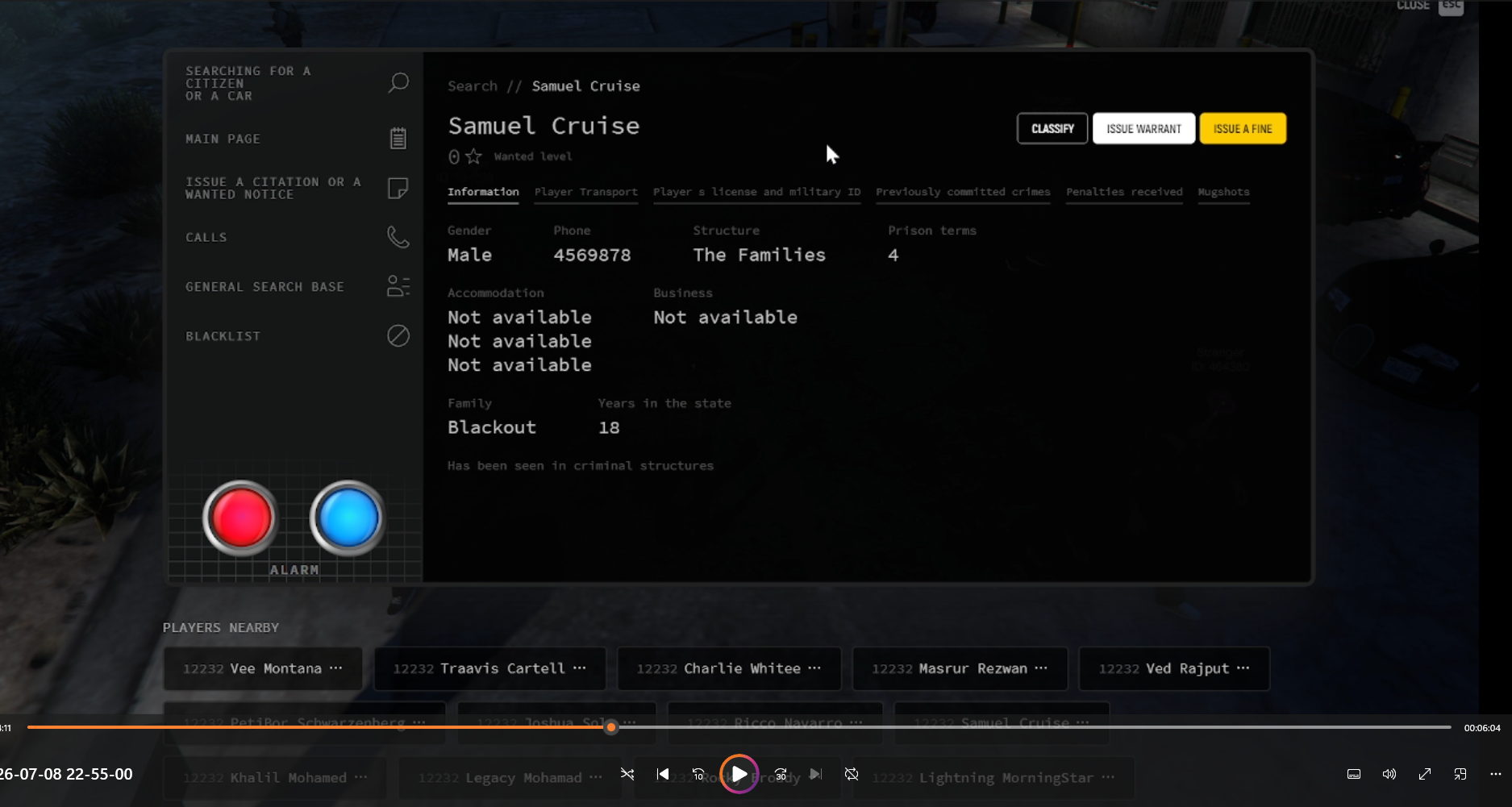The width and height of the screenshot is (1512, 807).
Task: Click the Years in the state value 18
Action: pos(609,427)
